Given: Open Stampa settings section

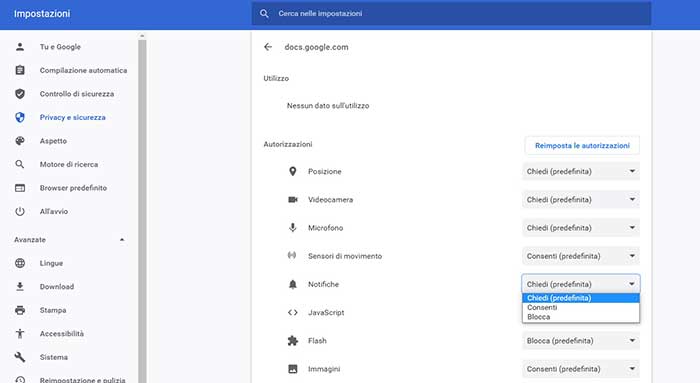Looking at the screenshot, I should click(x=53, y=310).
